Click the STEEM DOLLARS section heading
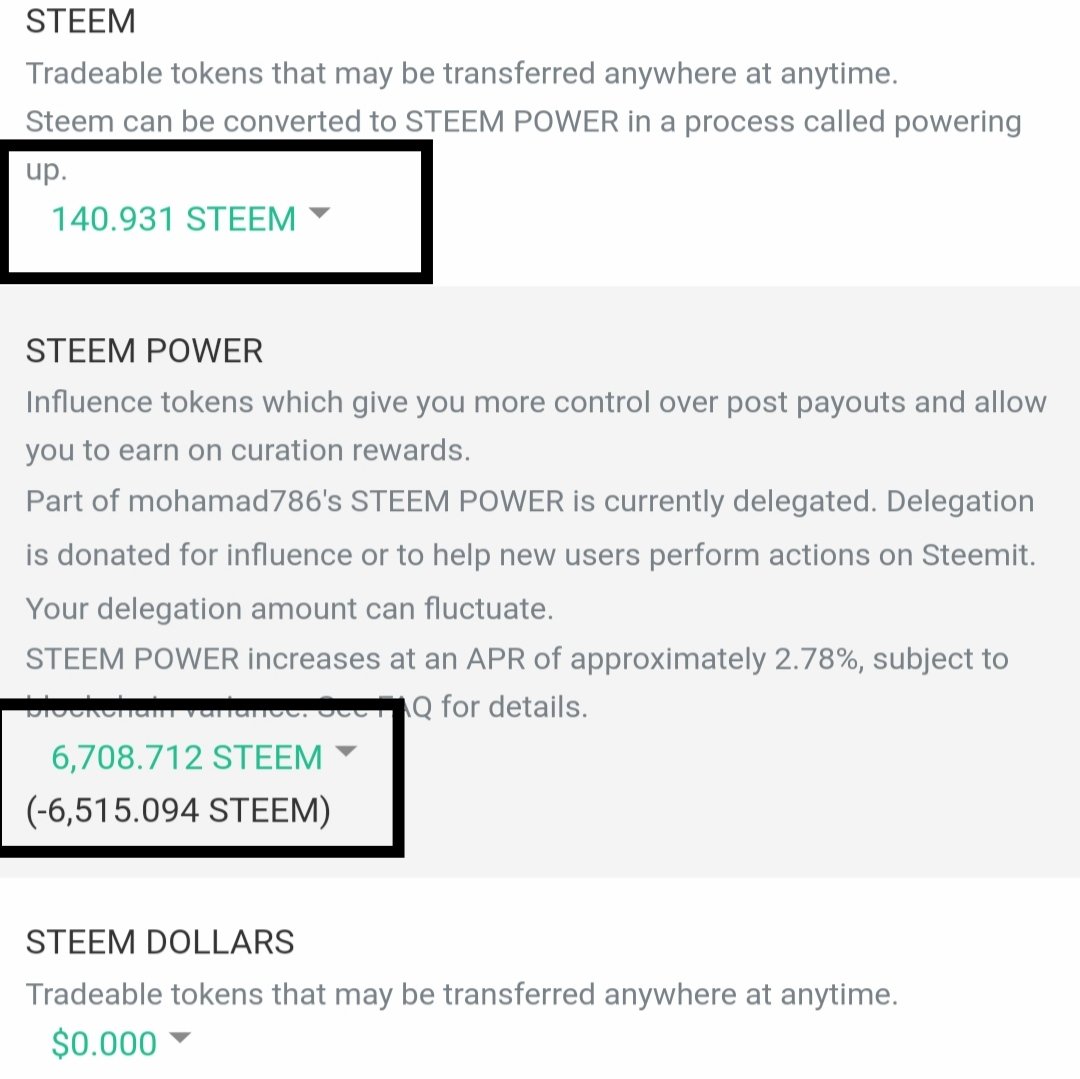Image resolution: width=1080 pixels, height=1079 pixels. click(x=160, y=942)
